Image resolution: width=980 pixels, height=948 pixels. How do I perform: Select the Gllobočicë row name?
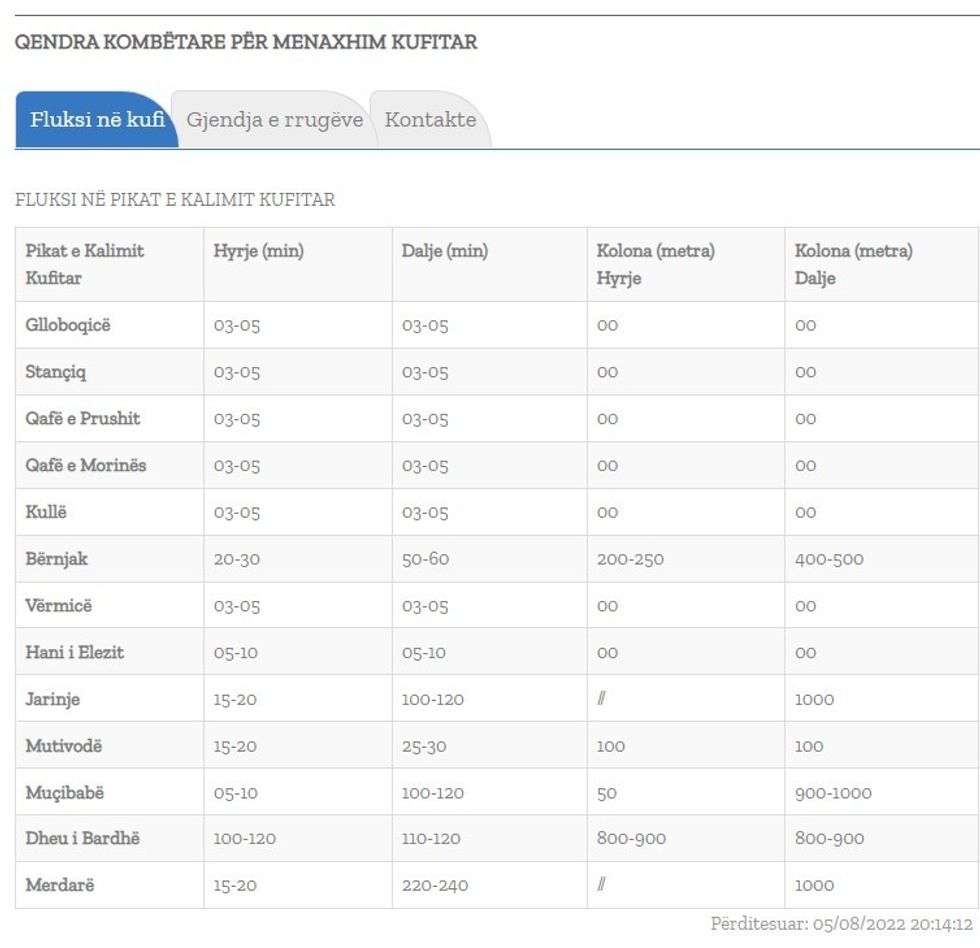pyautogui.click(x=68, y=325)
